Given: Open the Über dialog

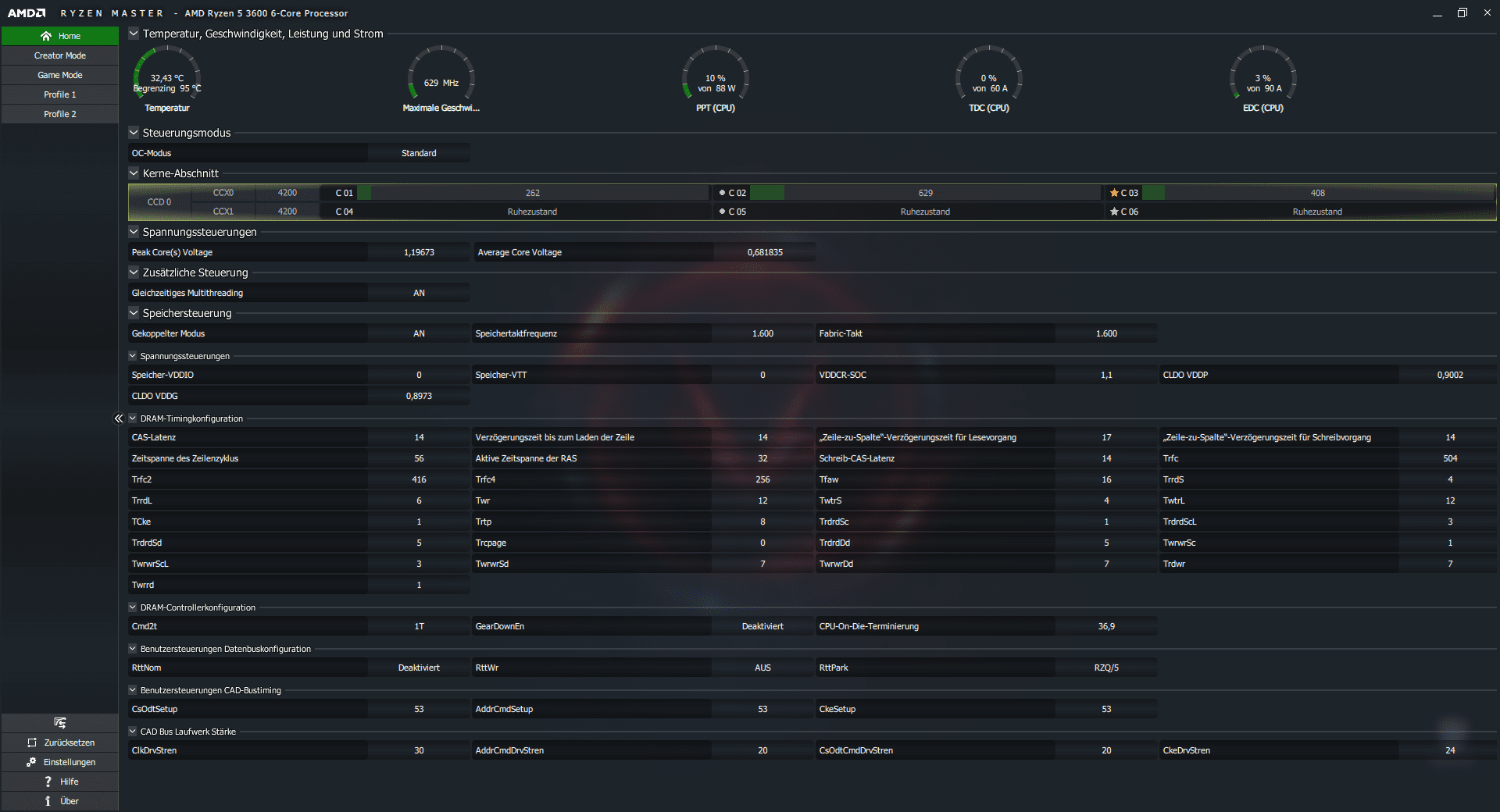Looking at the screenshot, I should (x=60, y=801).
